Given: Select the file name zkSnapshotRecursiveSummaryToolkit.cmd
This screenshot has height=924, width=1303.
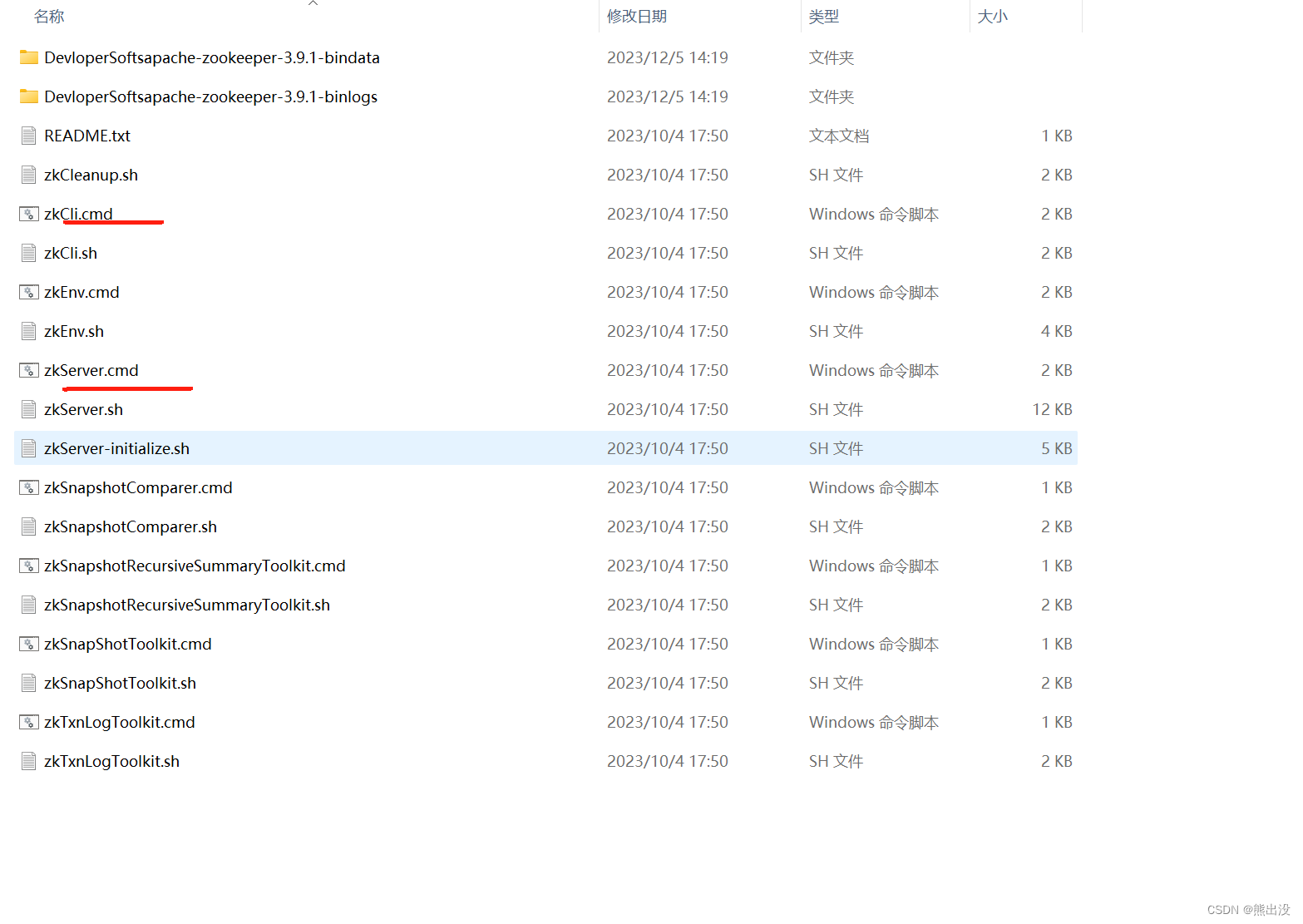Looking at the screenshot, I should tap(195, 566).
